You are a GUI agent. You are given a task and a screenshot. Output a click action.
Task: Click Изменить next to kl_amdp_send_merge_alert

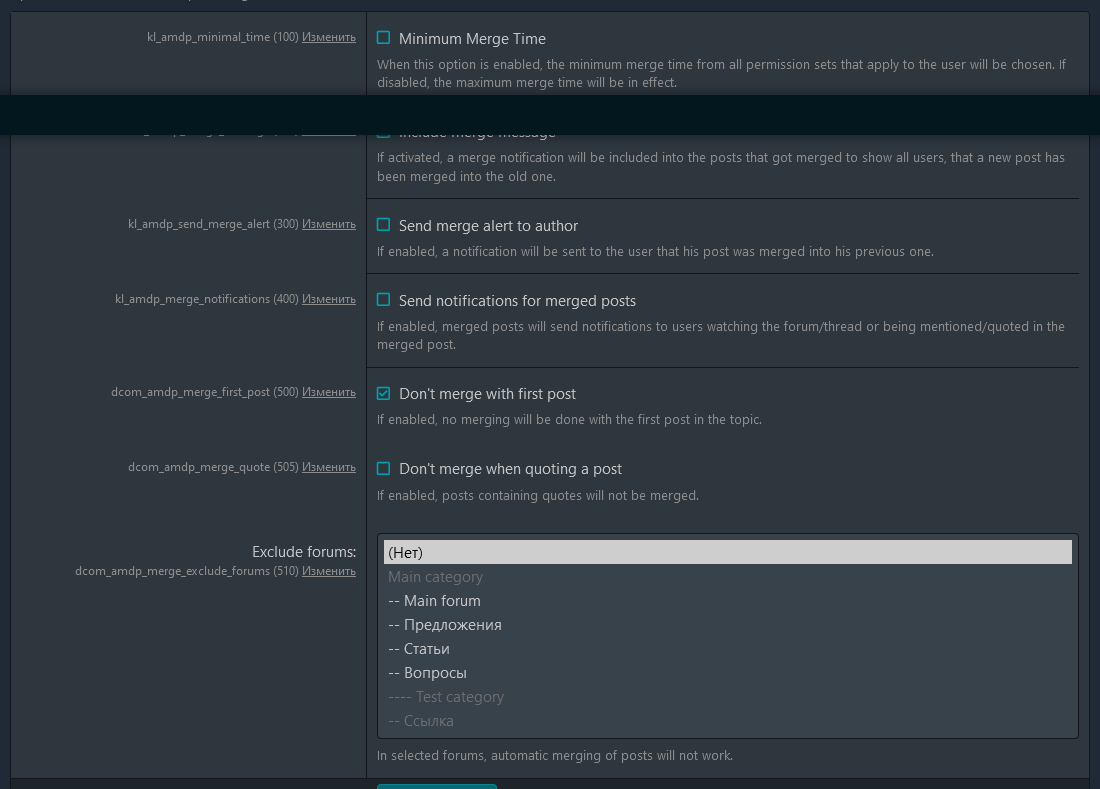329,224
